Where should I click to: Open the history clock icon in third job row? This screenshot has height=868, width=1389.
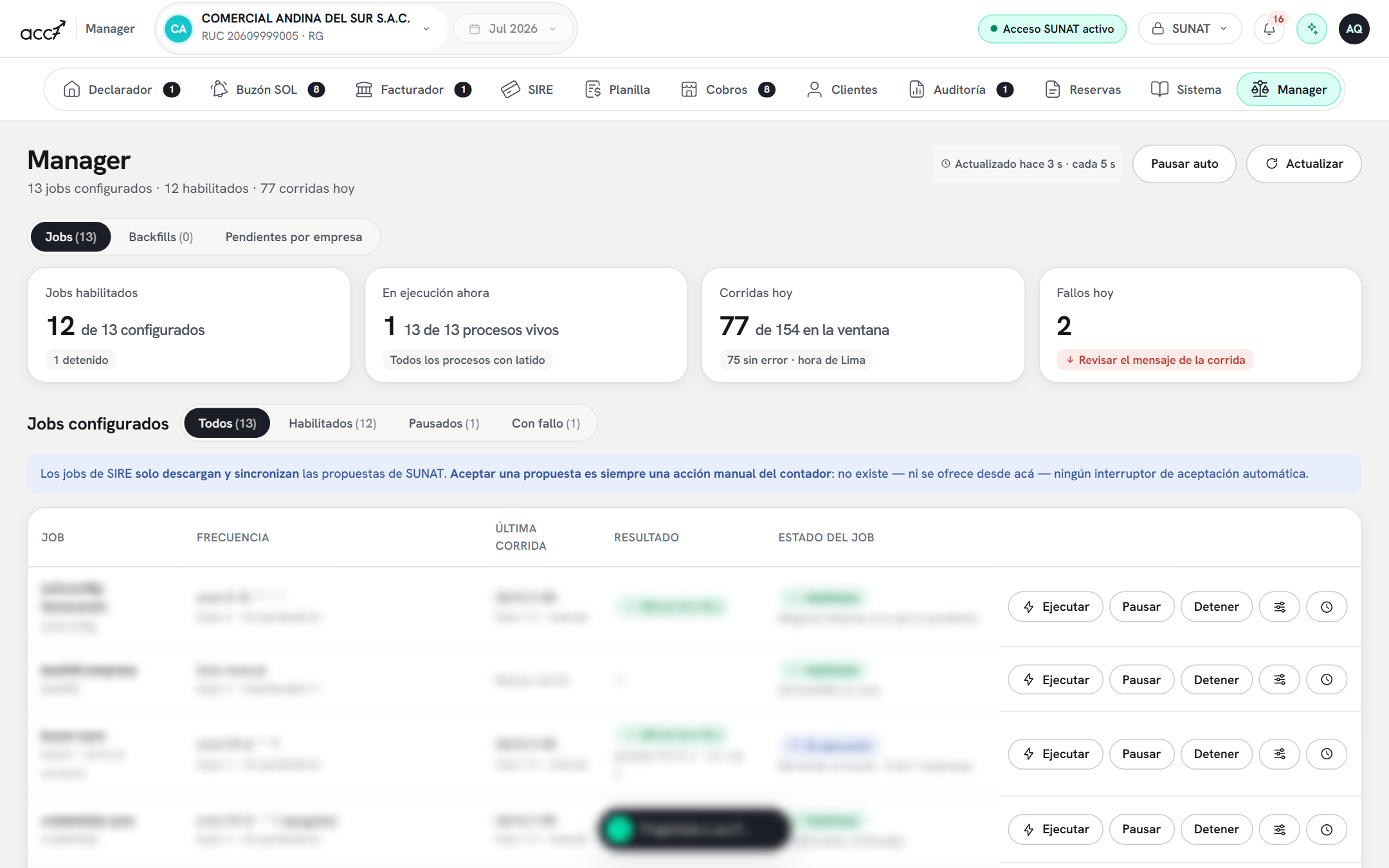(x=1327, y=754)
